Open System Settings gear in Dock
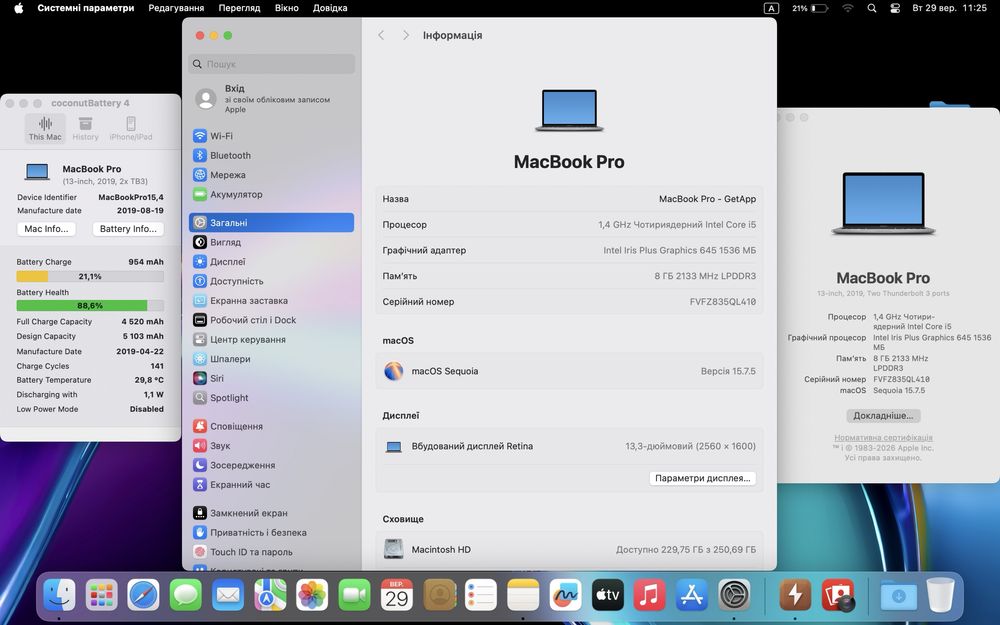Viewport: 1000px width, 625px height. pyautogui.click(x=734, y=595)
